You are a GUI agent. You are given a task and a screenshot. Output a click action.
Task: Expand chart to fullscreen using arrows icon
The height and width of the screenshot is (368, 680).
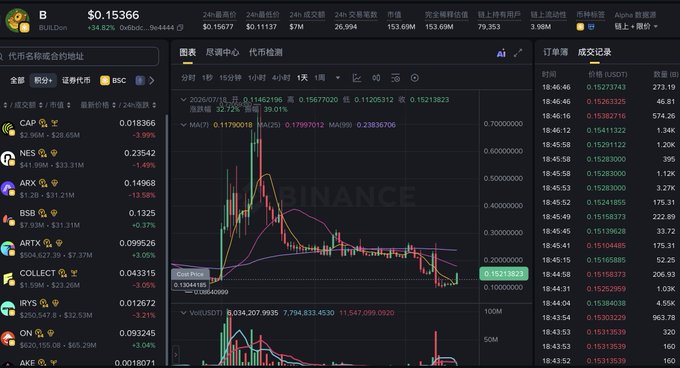518,53
